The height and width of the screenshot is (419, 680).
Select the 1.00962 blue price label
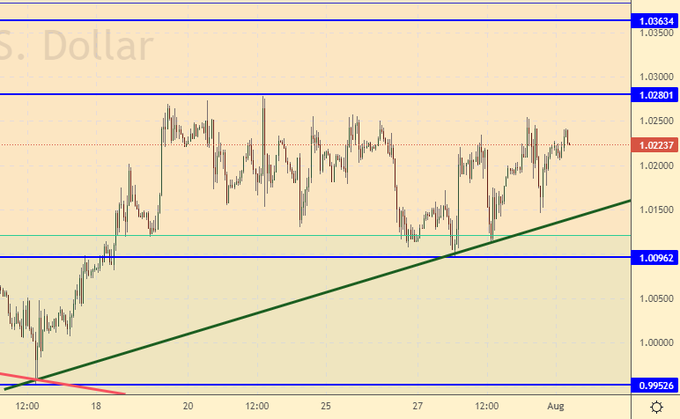[x=654, y=257]
